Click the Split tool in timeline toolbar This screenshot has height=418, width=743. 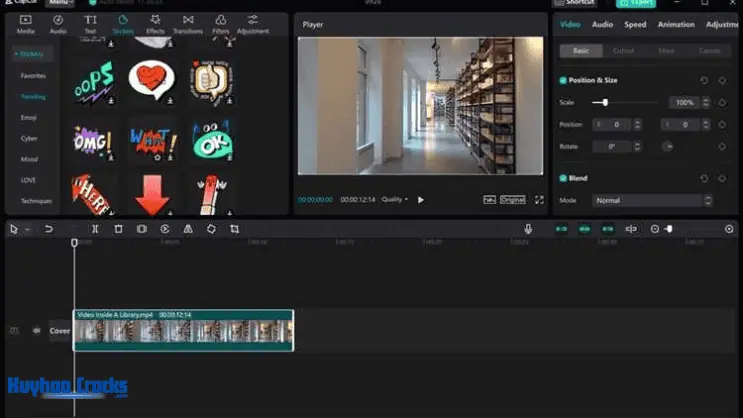click(95, 229)
